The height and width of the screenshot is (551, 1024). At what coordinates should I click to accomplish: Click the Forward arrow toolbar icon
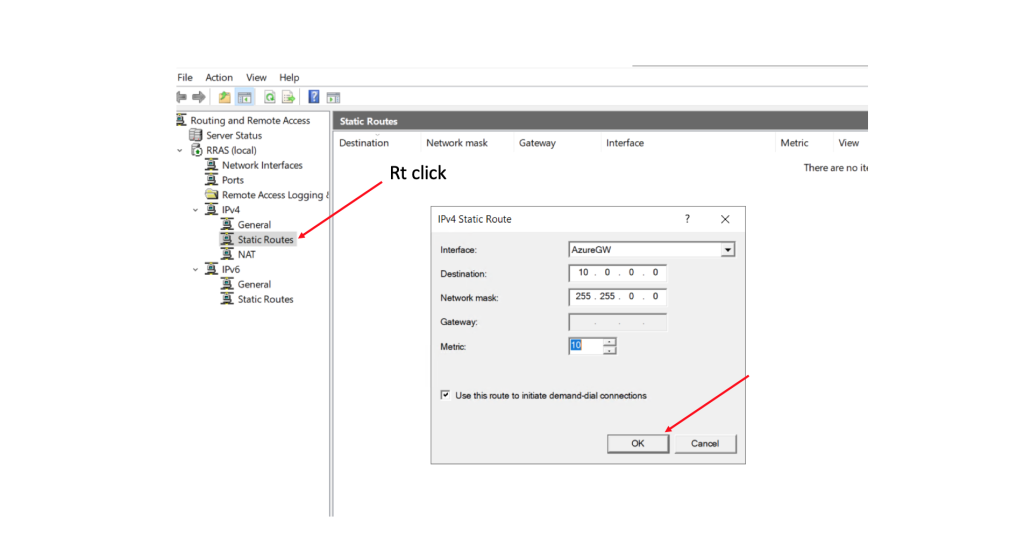[199, 97]
